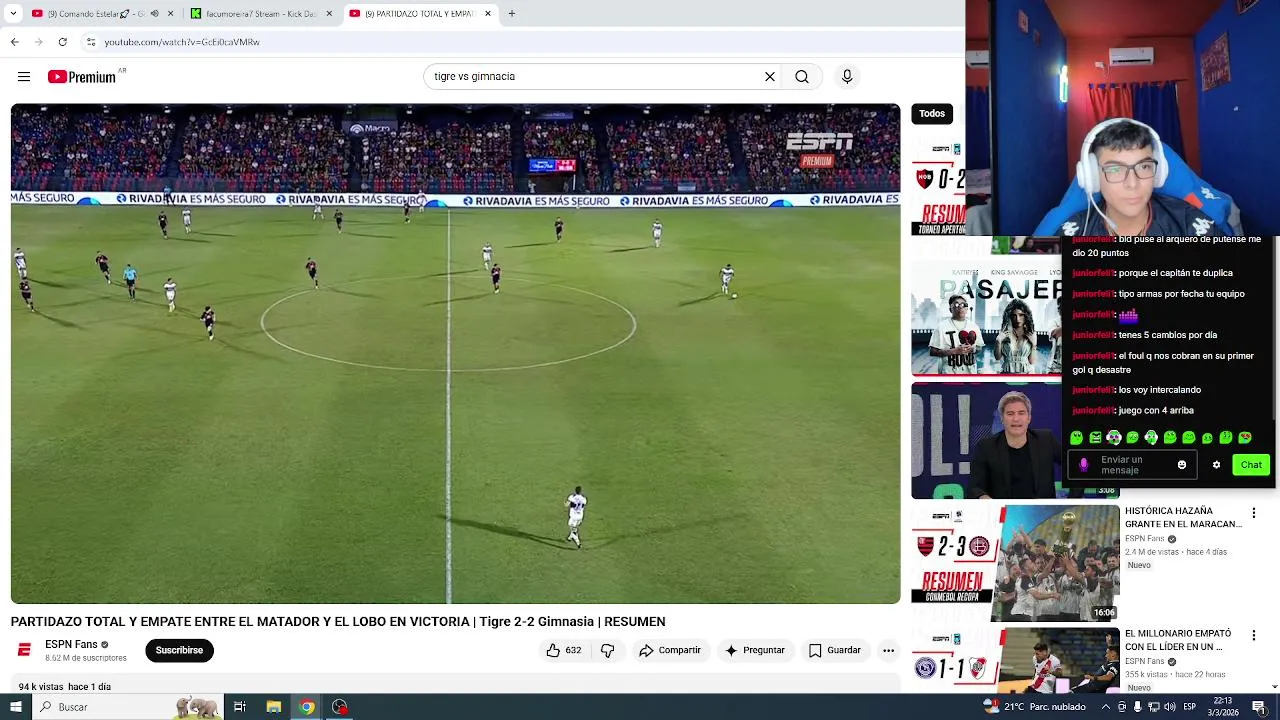The height and width of the screenshot is (720, 1280).
Task: Open the Windows Start menu
Action: tap(15, 707)
